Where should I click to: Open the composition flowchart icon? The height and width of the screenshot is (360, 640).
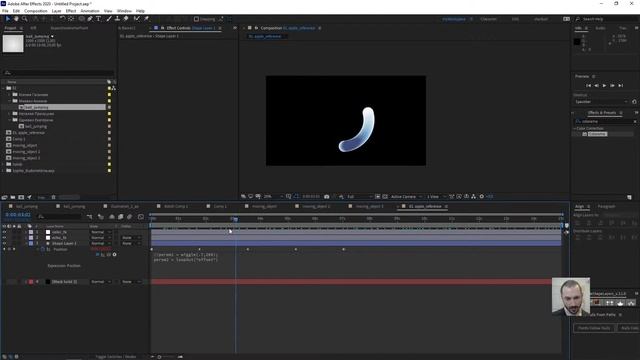(473, 196)
